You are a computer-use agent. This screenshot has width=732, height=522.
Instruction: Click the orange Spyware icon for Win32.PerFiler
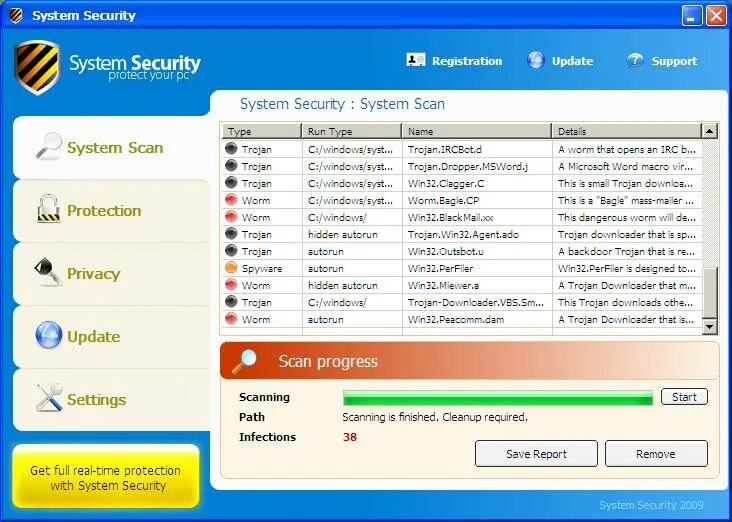(x=231, y=268)
